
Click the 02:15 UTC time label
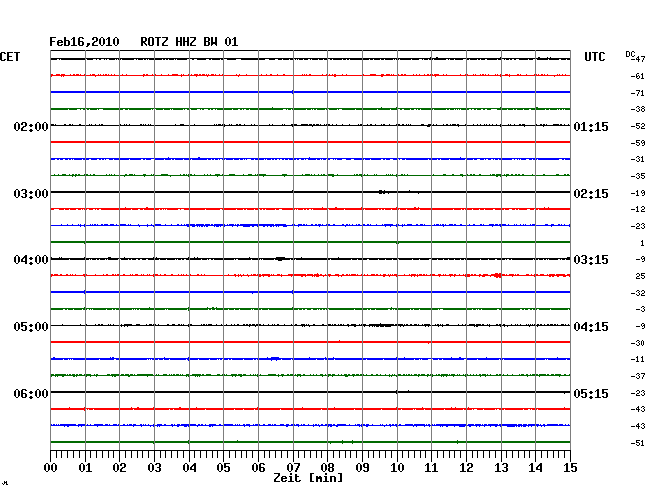[x=591, y=194]
